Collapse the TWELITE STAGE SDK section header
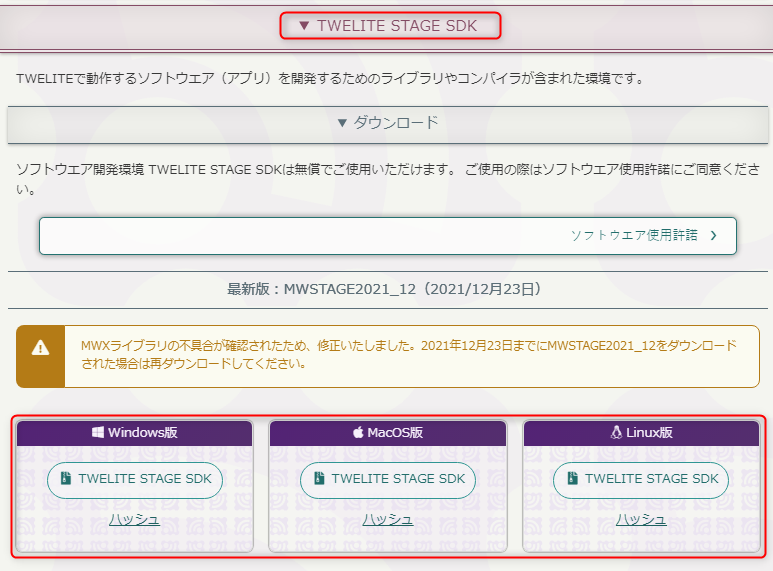This screenshot has width=773, height=571. (x=390, y=26)
